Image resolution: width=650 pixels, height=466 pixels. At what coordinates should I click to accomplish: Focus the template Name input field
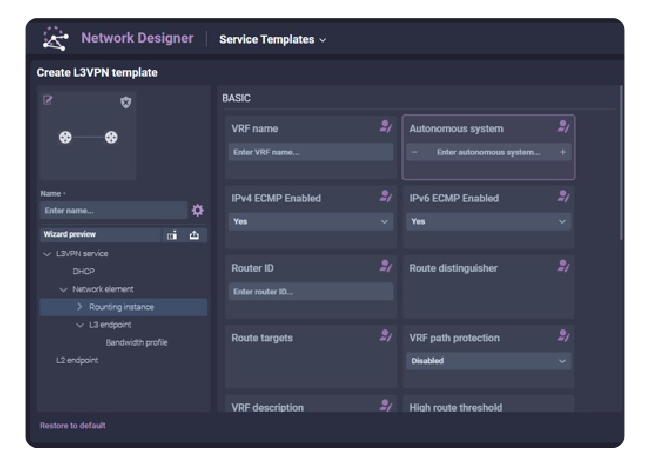[113, 210]
